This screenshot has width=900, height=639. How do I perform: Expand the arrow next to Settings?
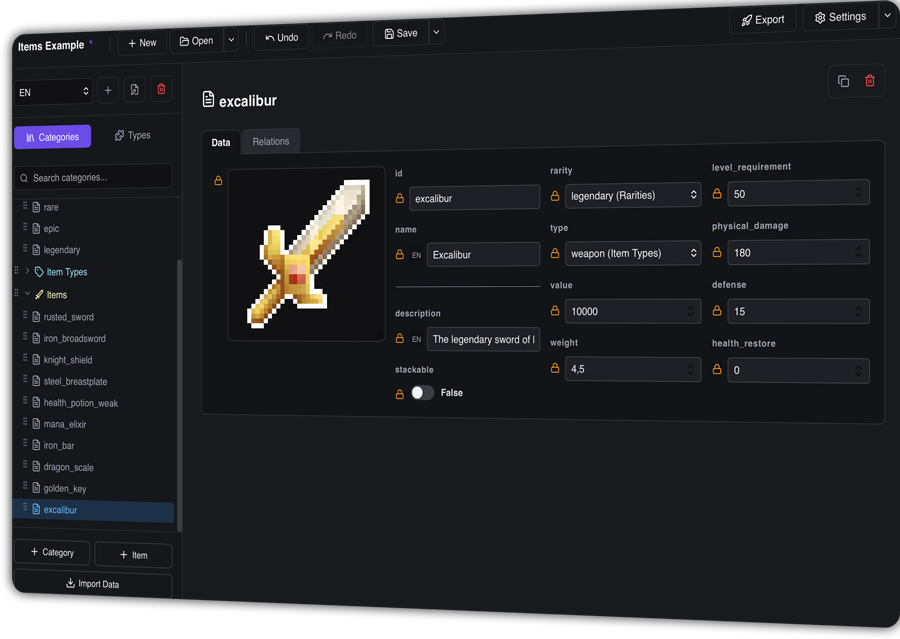(x=887, y=16)
